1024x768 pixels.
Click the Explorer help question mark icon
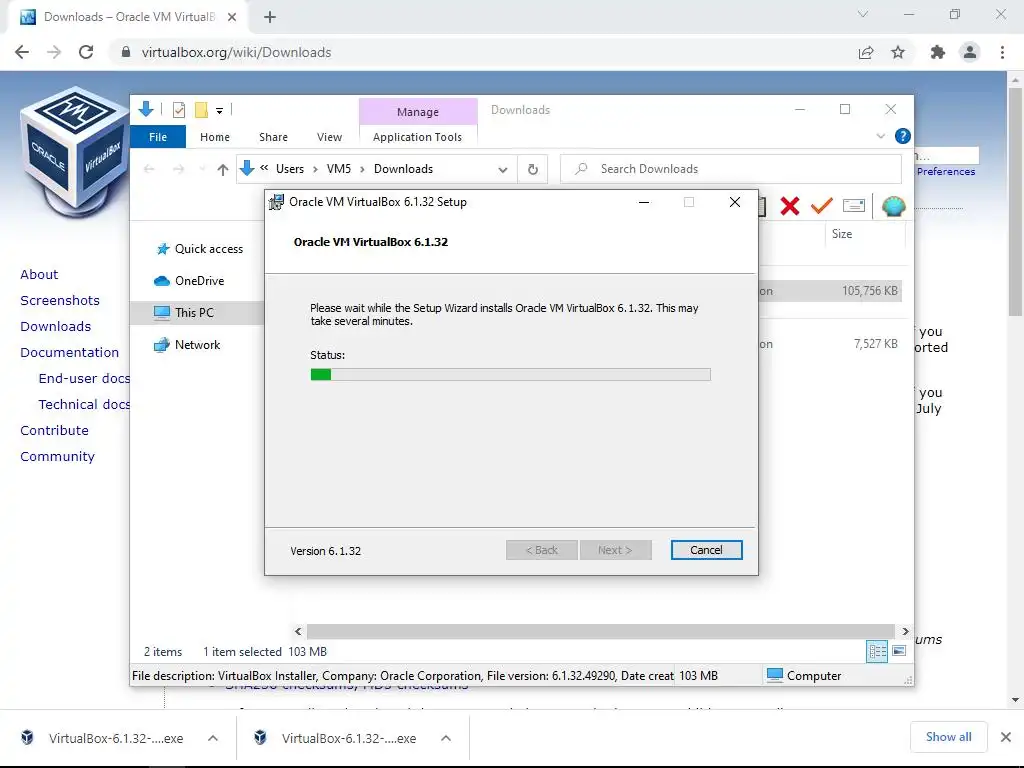[x=903, y=136]
